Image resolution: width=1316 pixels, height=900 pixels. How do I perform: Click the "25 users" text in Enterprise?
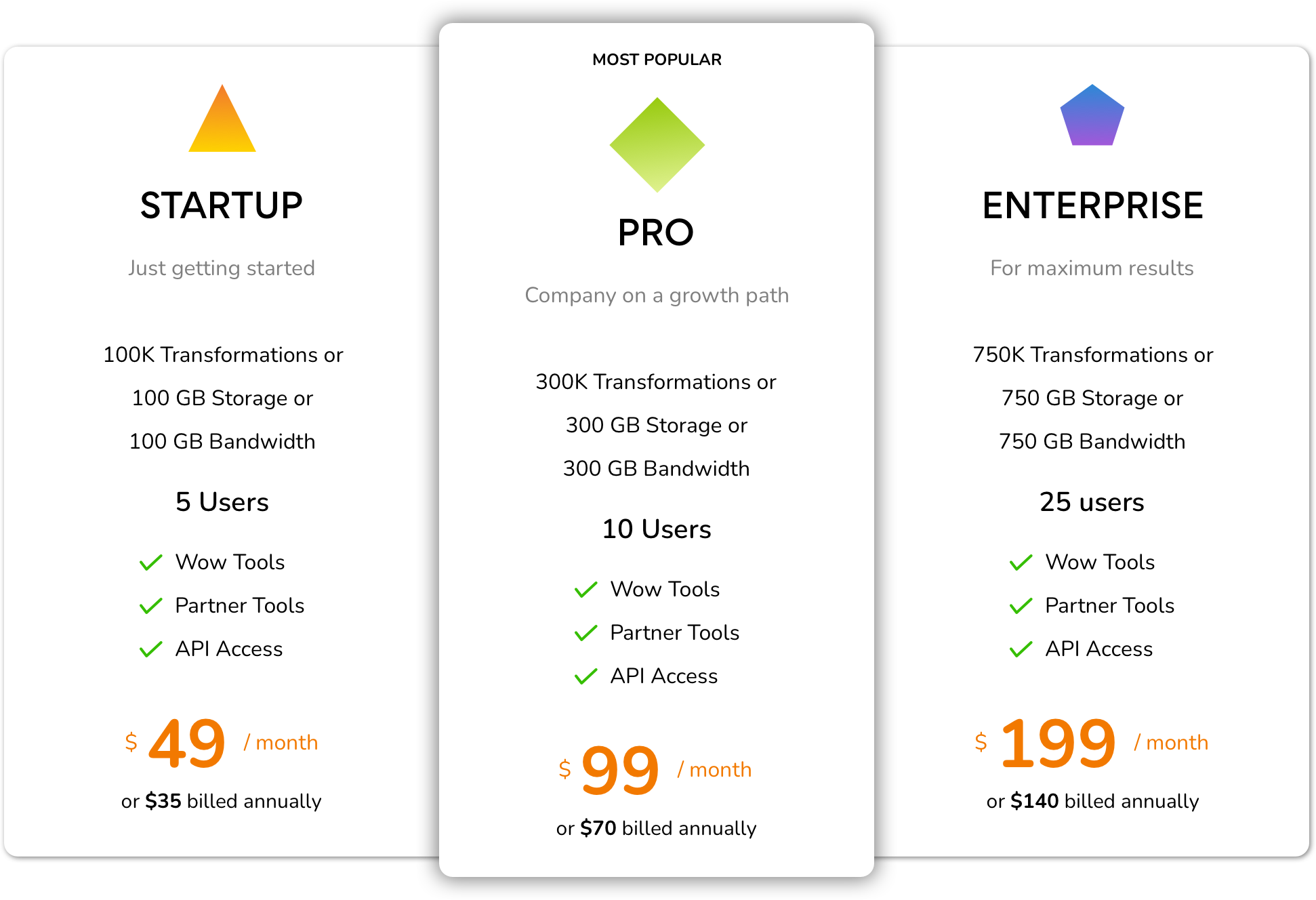point(1092,502)
